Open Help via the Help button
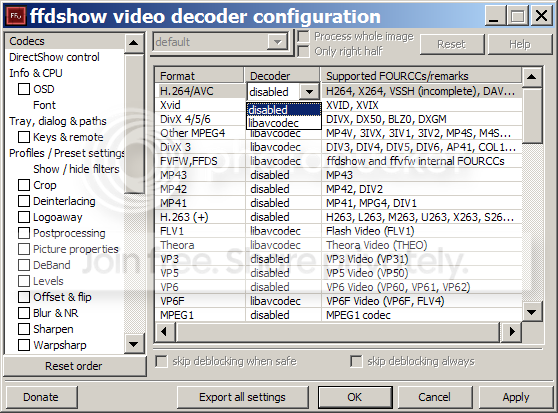This screenshot has height=413, width=558. (x=520, y=44)
